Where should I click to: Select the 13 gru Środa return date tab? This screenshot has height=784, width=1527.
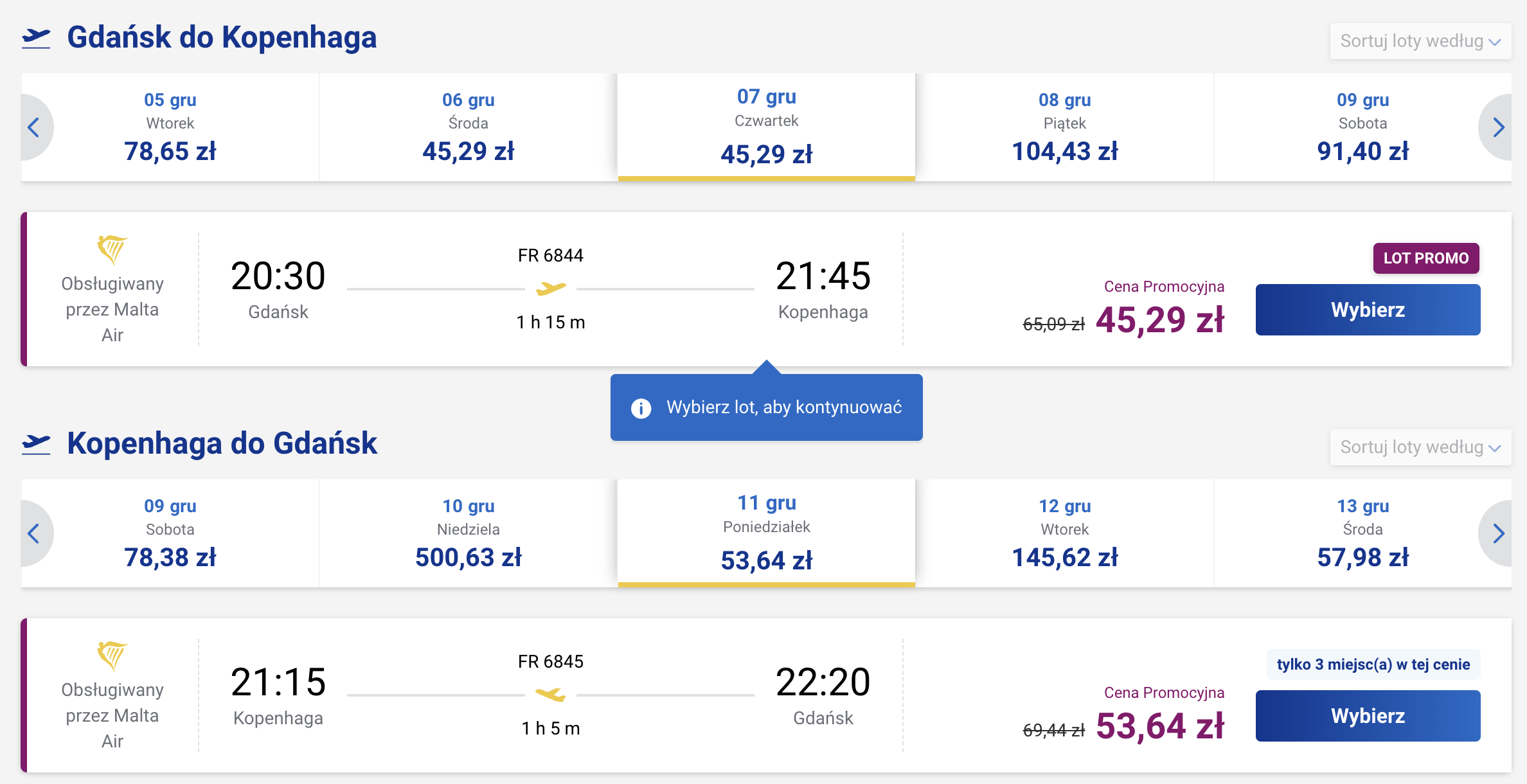tap(1363, 533)
